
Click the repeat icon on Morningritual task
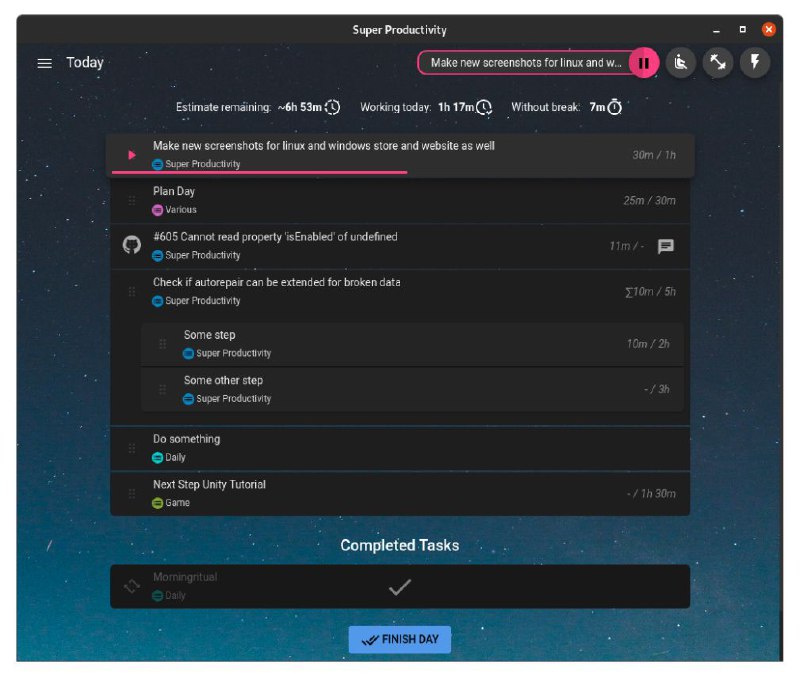131,586
